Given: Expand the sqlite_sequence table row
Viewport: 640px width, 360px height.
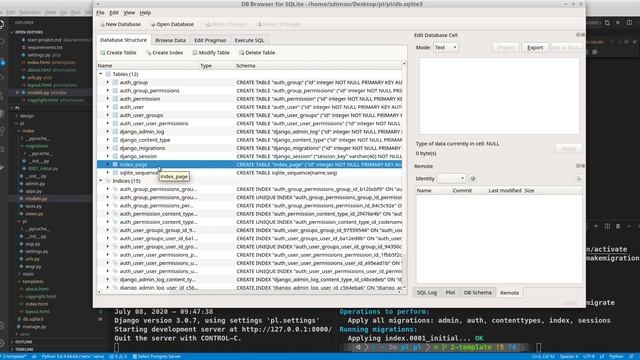Looking at the screenshot, I should (x=108, y=173).
